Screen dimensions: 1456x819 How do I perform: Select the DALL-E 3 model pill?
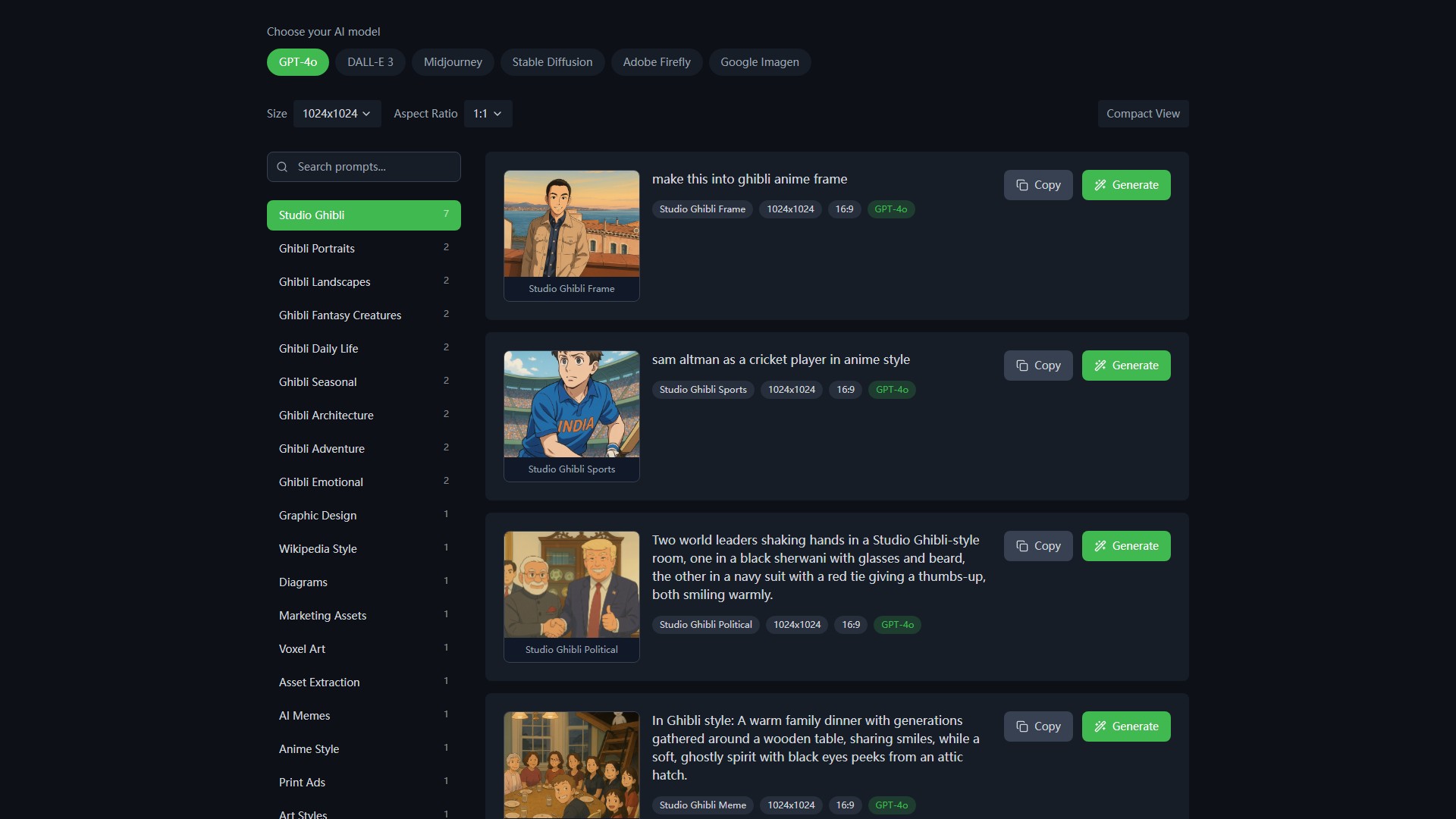pos(370,62)
